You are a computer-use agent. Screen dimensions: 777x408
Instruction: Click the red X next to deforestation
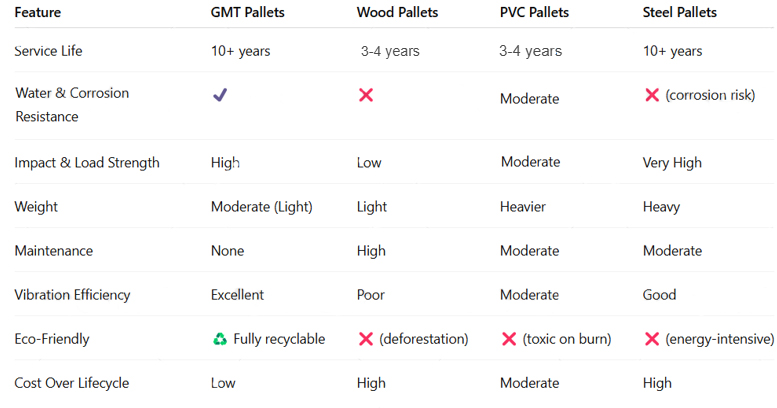[x=366, y=339]
